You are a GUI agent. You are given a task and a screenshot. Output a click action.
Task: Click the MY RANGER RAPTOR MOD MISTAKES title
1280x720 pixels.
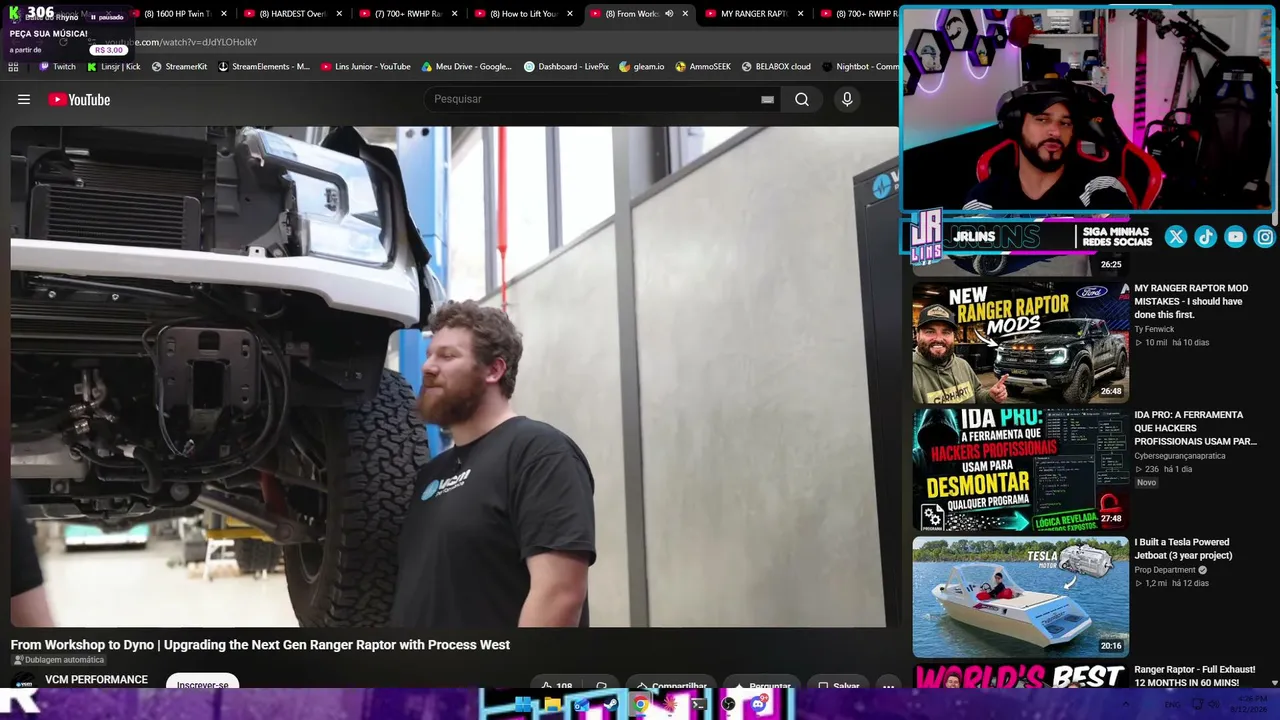click(x=1191, y=301)
